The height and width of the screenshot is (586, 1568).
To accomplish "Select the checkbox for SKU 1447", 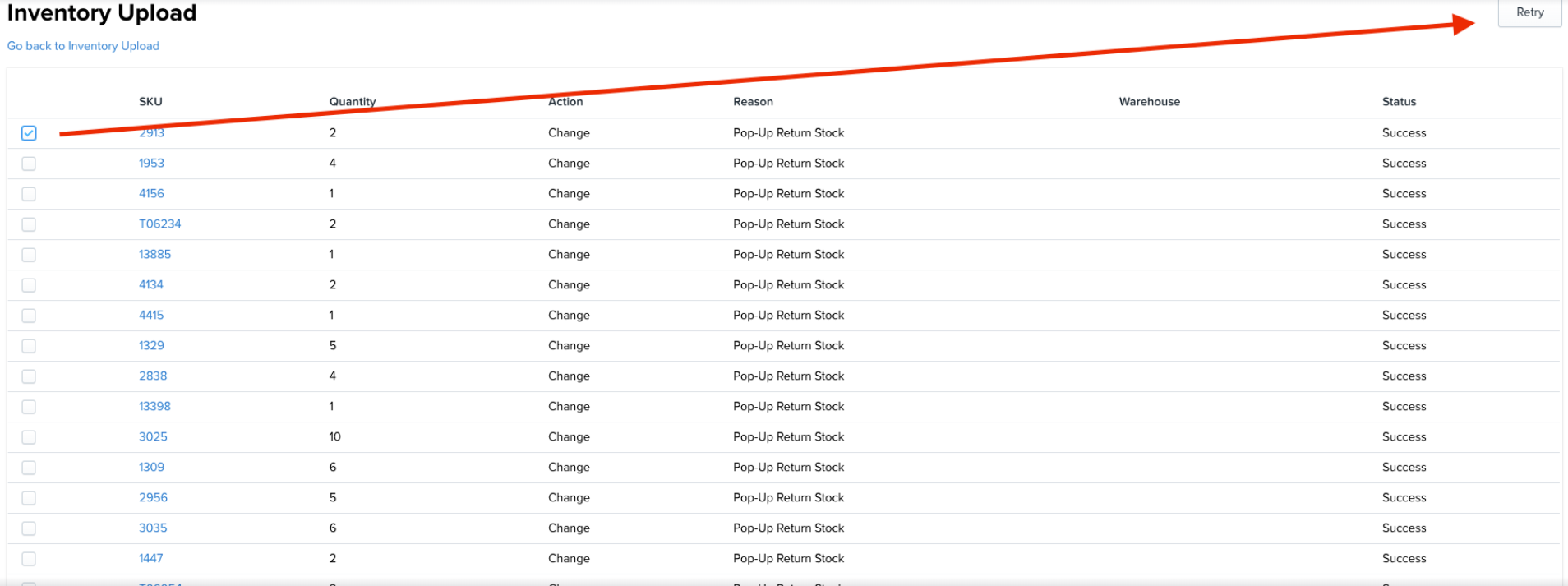I will tap(29, 559).
